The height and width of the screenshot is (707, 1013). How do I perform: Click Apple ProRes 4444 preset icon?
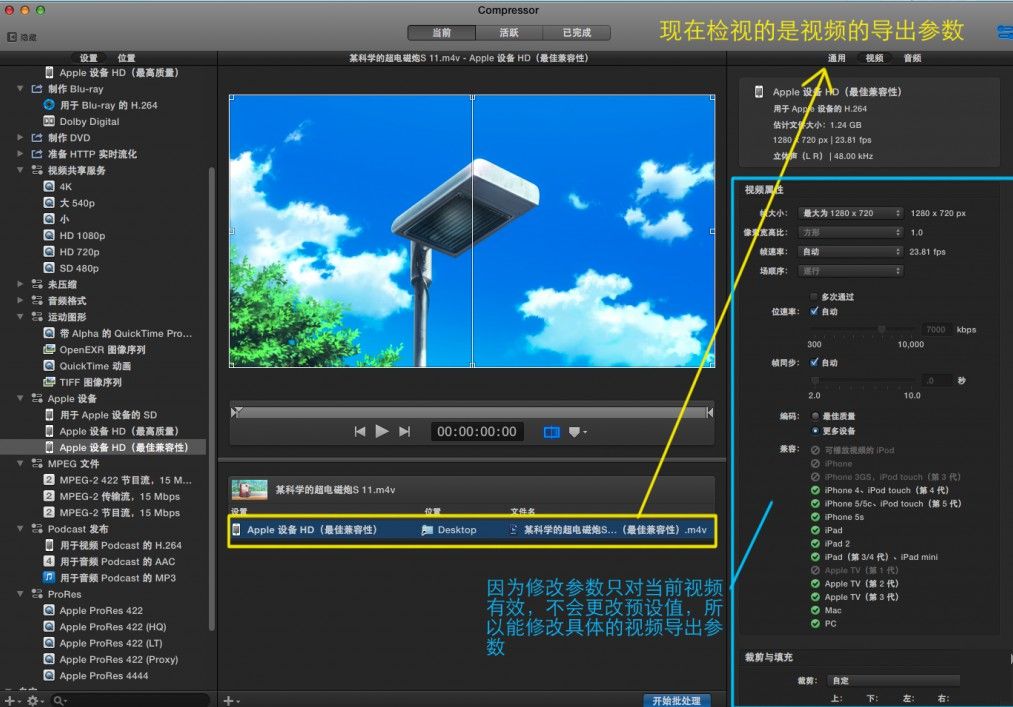tap(49, 675)
